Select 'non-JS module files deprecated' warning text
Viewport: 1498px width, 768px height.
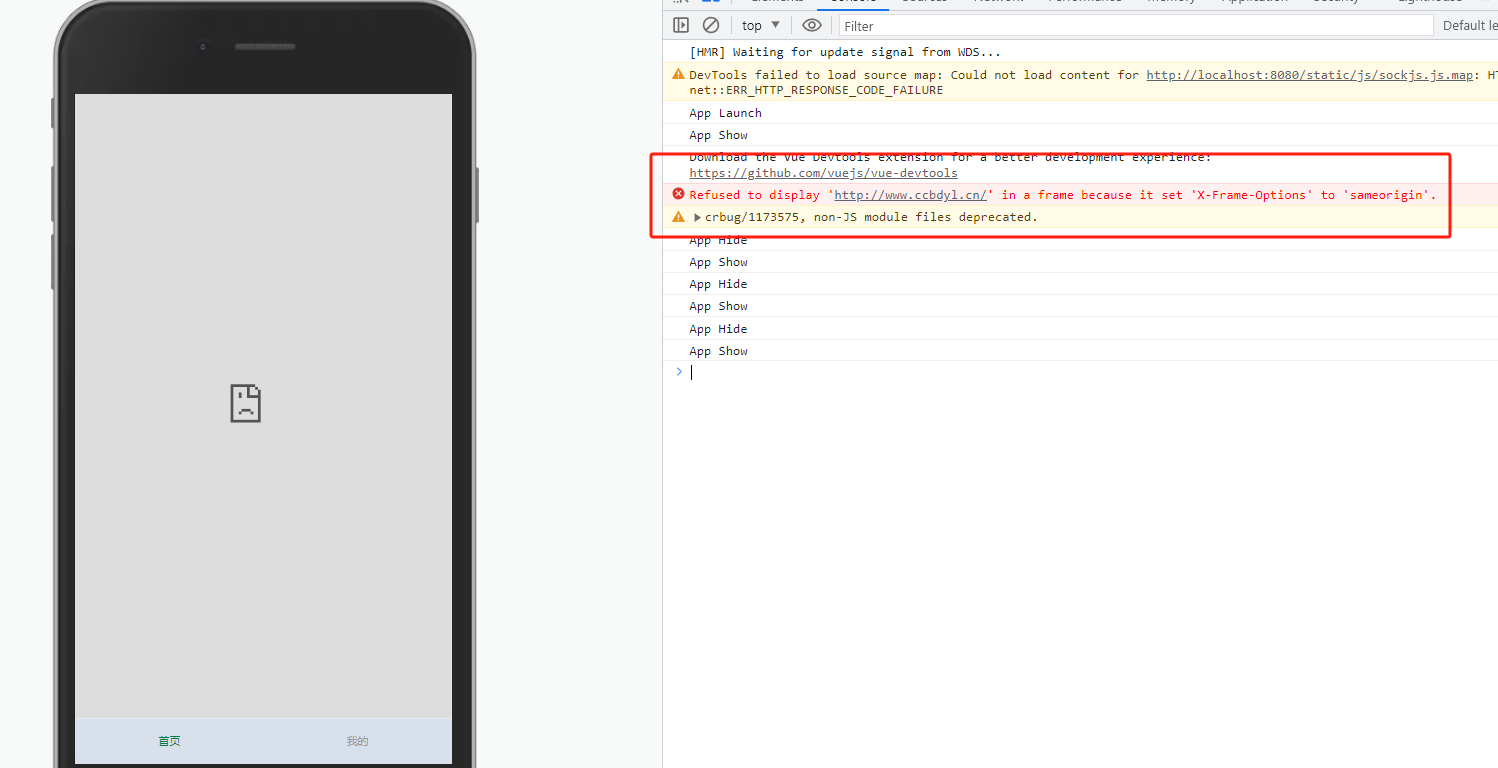click(x=926, y=217)
